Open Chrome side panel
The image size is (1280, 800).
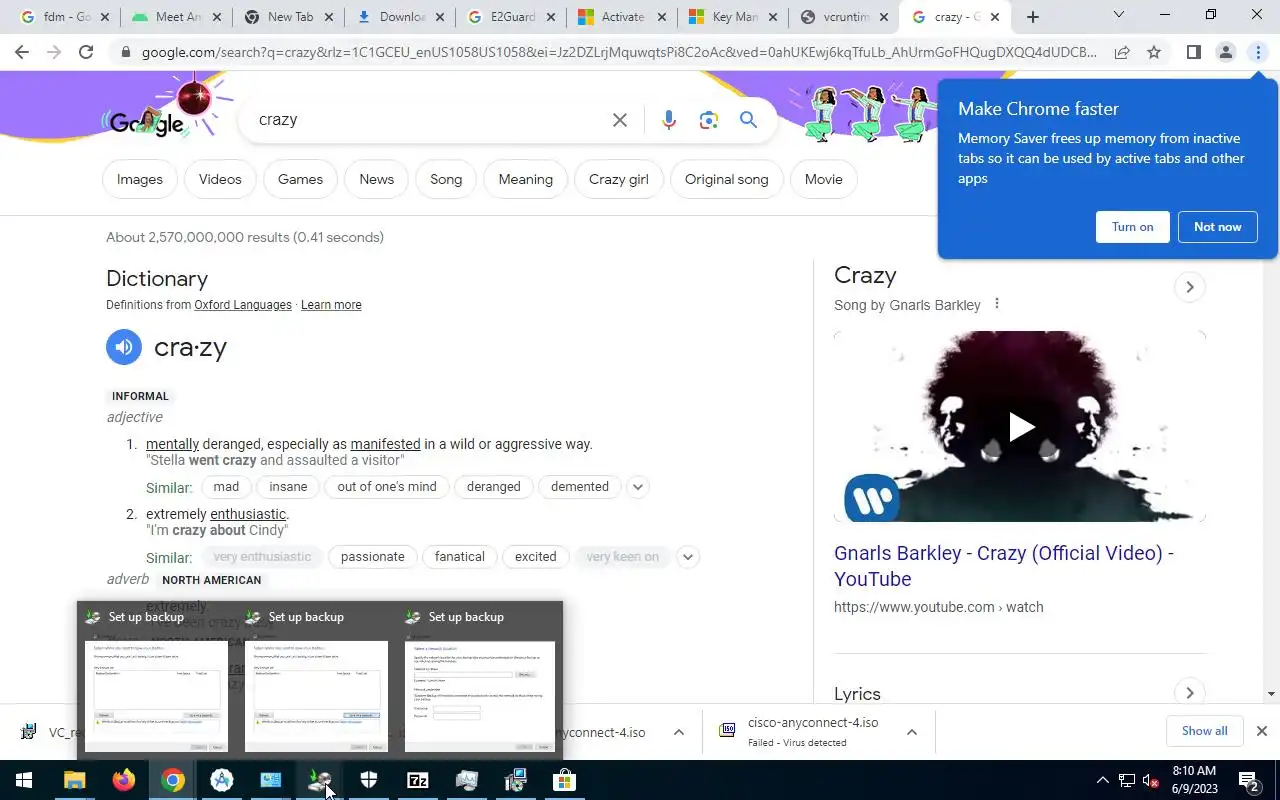click(x=1193, y=52)
